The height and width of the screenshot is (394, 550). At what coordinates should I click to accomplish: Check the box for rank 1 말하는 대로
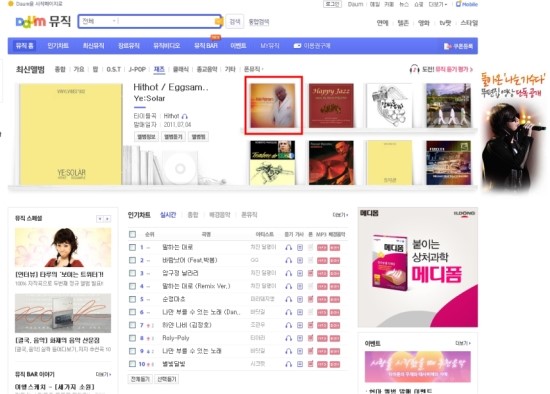(x=132, y=247)
